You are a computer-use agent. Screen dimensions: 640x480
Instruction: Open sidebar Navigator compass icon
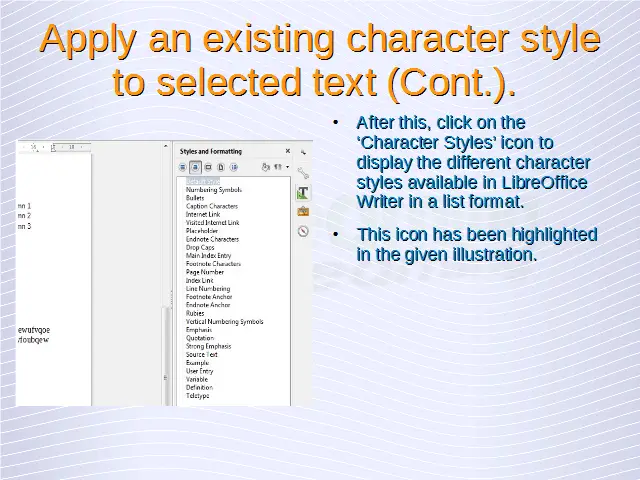[302, 231]
